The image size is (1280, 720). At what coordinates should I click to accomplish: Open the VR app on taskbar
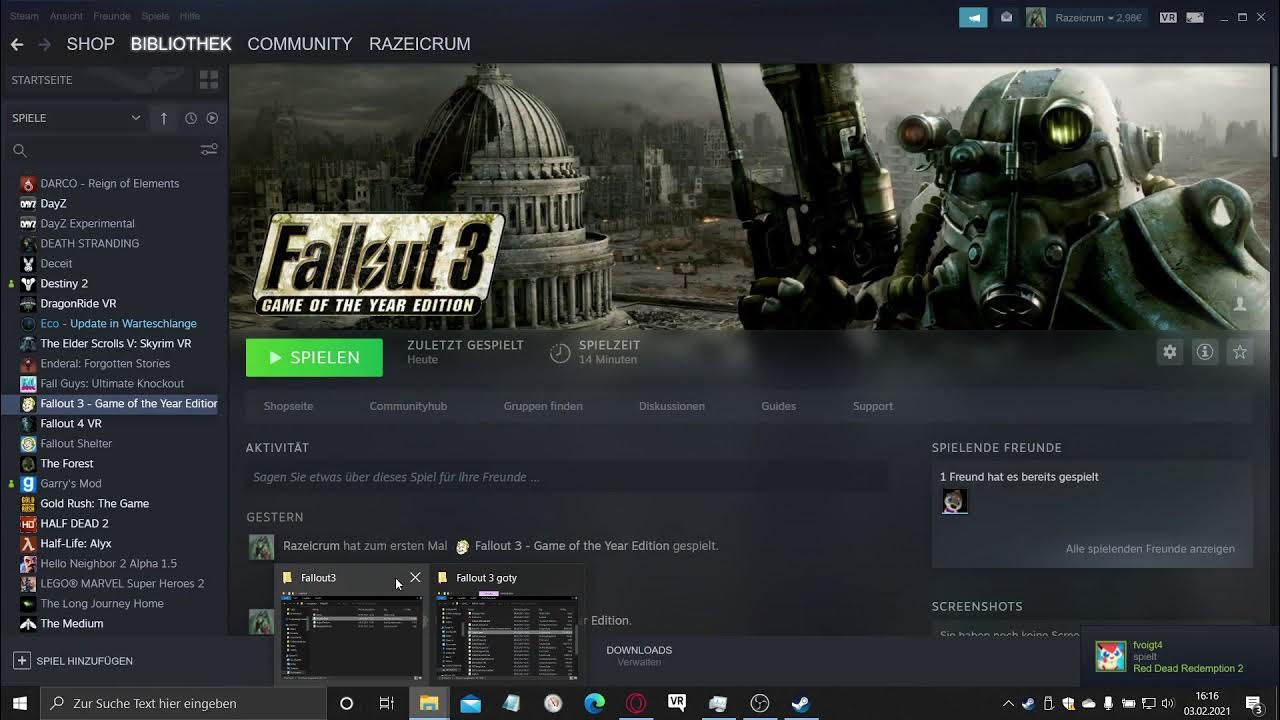(677, 703)
